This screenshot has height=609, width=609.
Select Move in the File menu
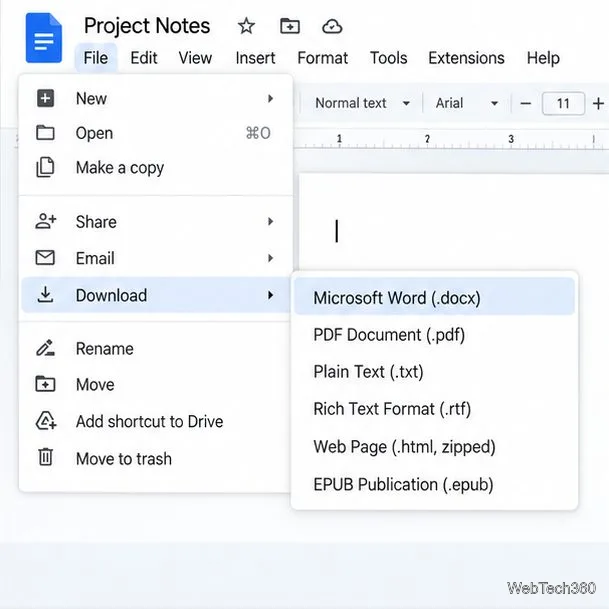155,385
